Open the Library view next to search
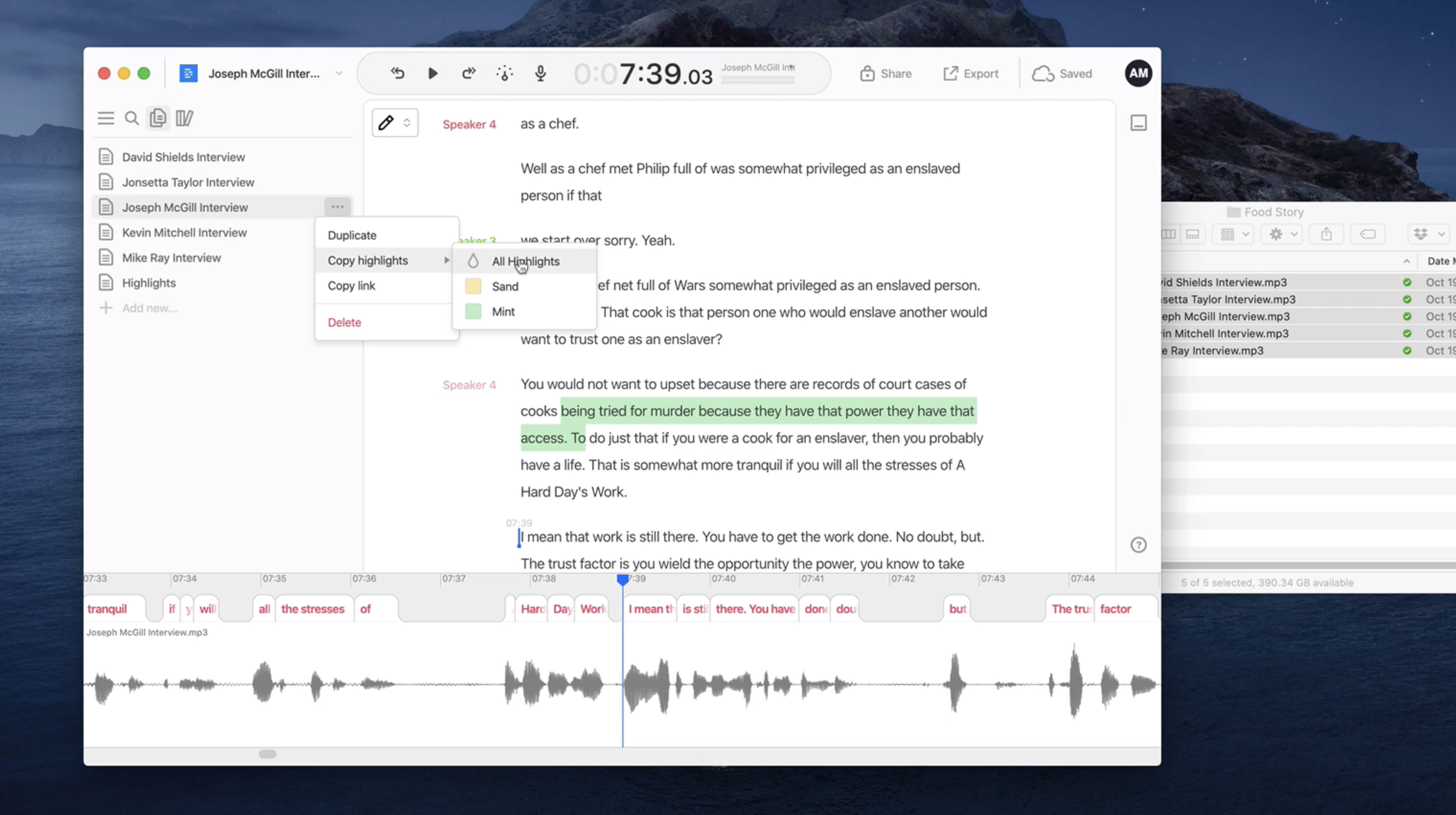1456x815 pixels. pos(184,118)
